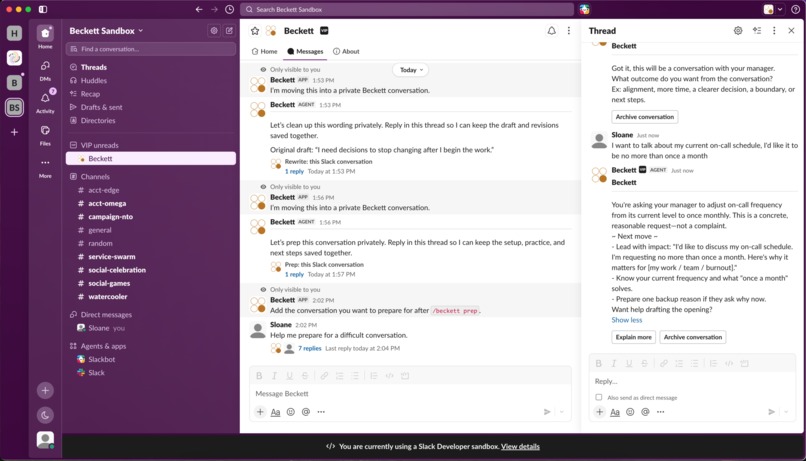Image resolution: width=806 pixels, height=461 pixels.
Task: Open DMs in the left rail
Action: pos(45,66)
